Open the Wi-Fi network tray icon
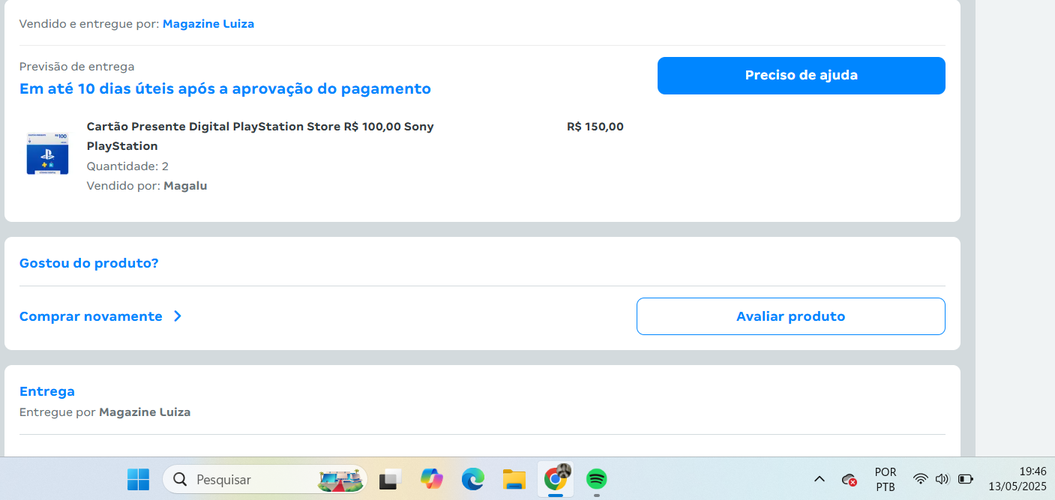 pos(920,480)
